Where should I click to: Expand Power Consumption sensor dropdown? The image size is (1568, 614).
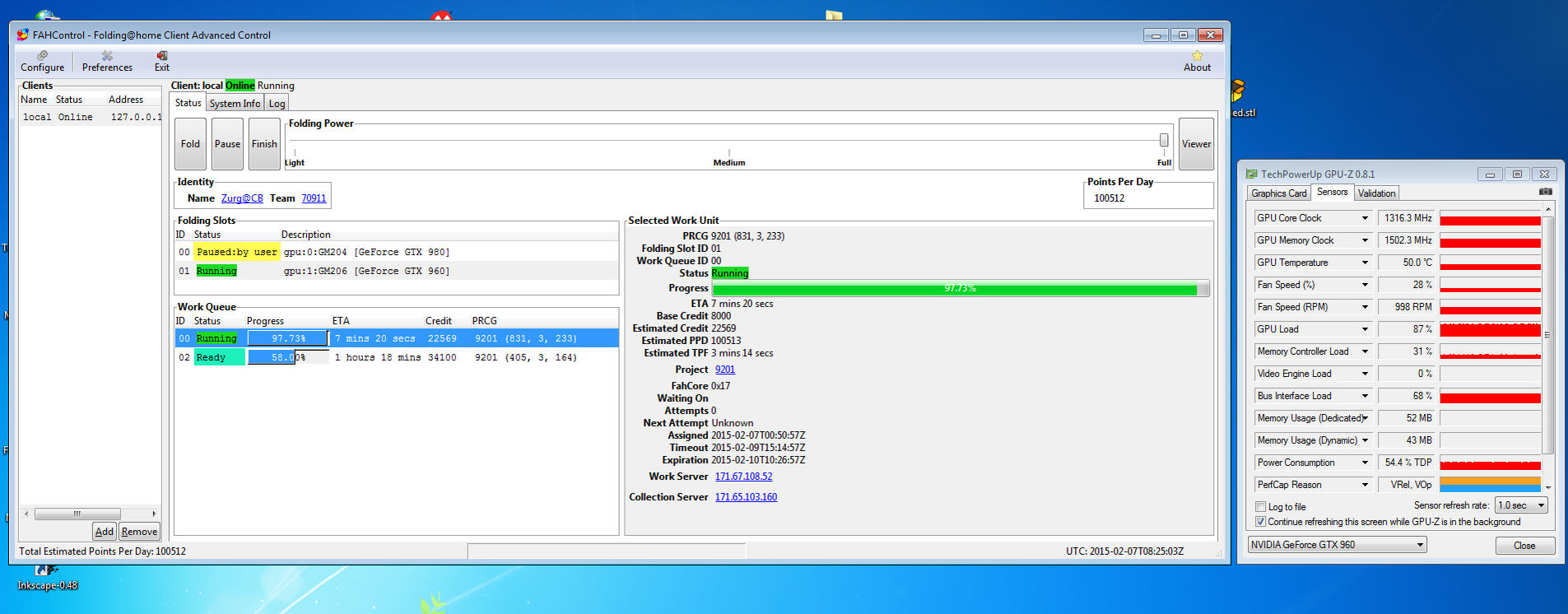coord(1365,463)
